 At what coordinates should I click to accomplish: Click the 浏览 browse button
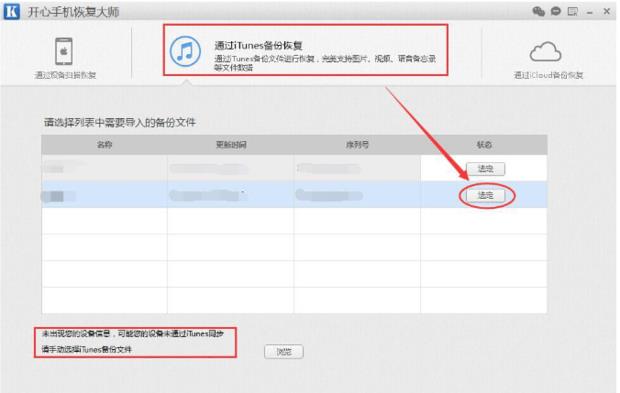click(284, 351)
